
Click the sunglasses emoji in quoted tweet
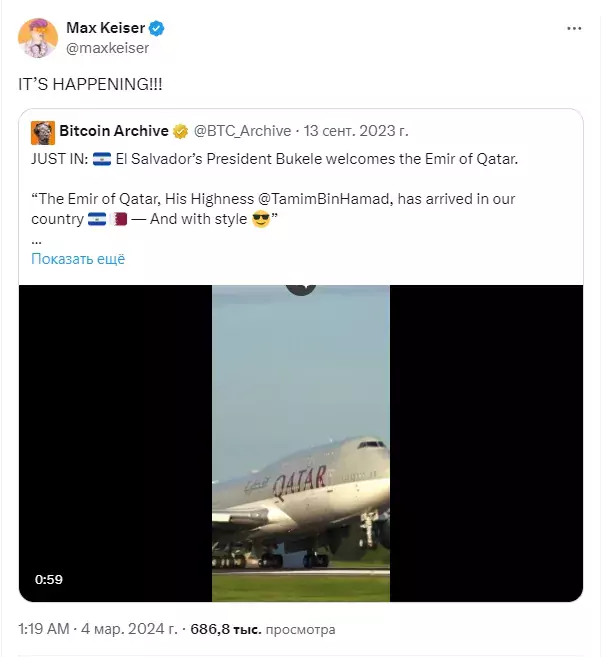261,219
